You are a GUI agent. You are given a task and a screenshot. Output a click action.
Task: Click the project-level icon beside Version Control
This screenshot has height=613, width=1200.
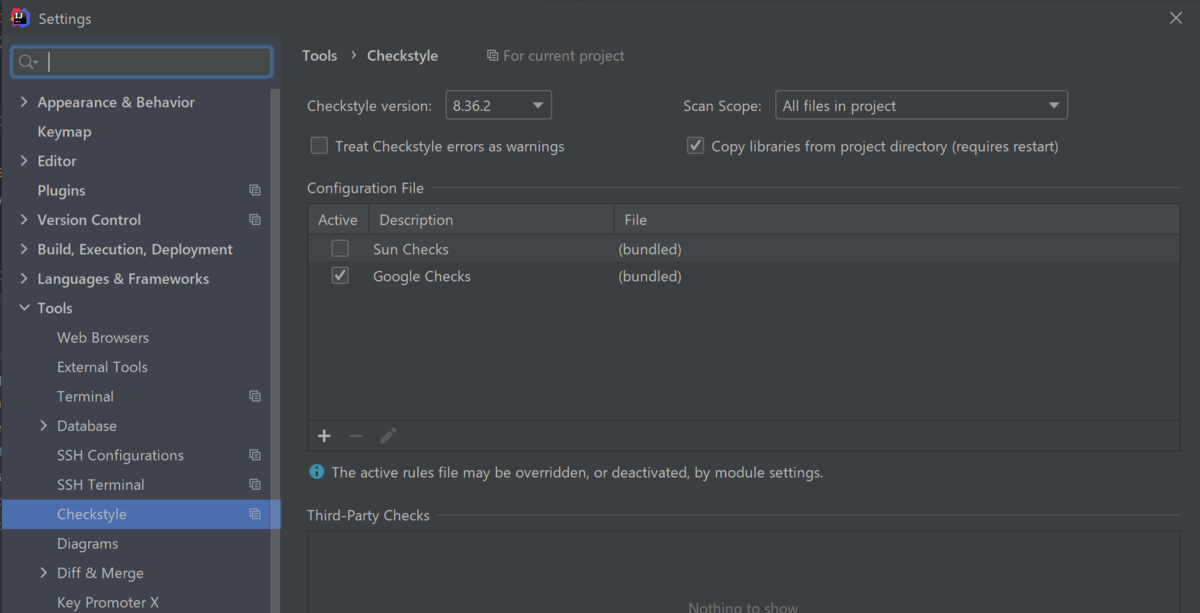255,220
